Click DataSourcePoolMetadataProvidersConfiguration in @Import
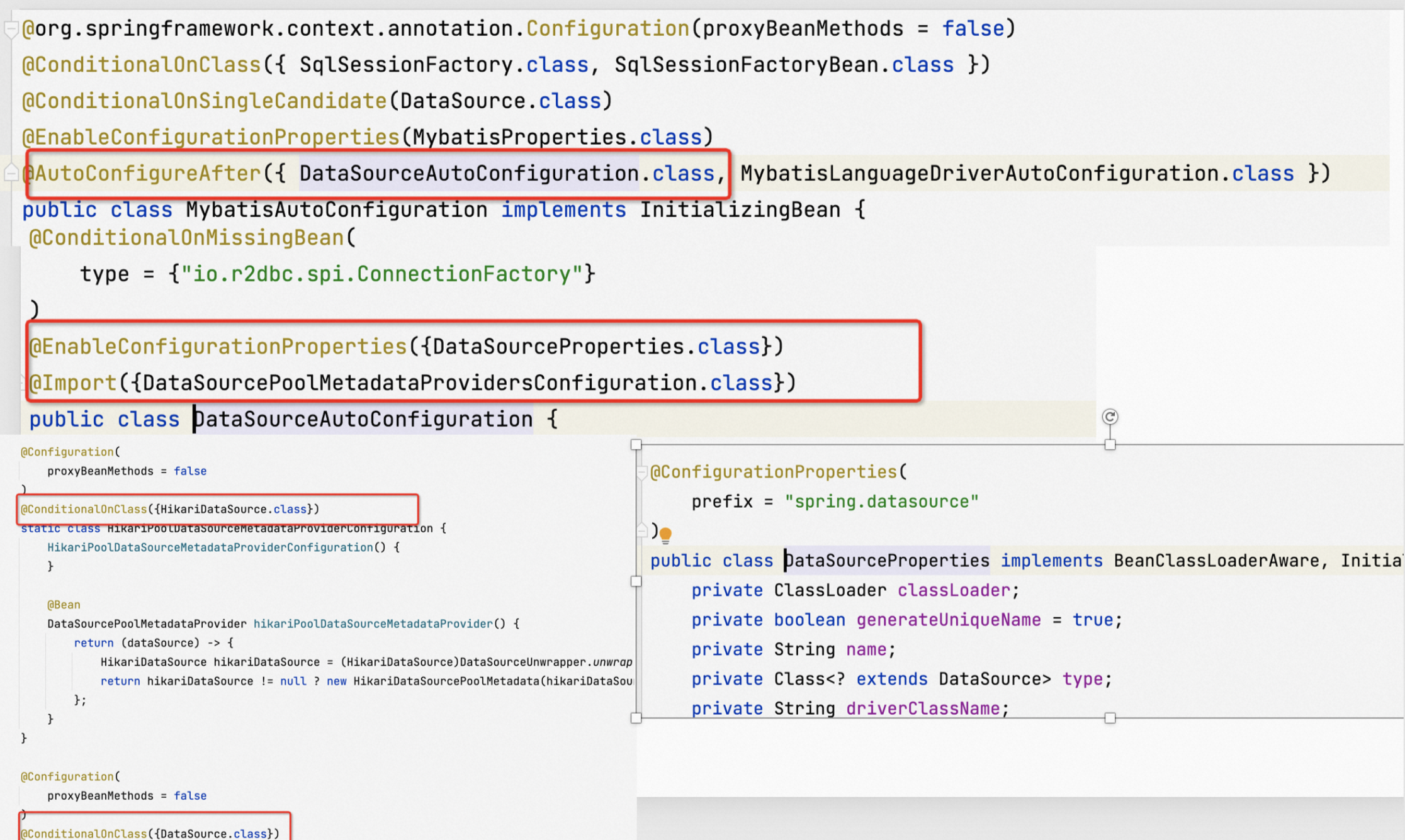Viewport: 1405px width, 840px height. coord(420,383)
